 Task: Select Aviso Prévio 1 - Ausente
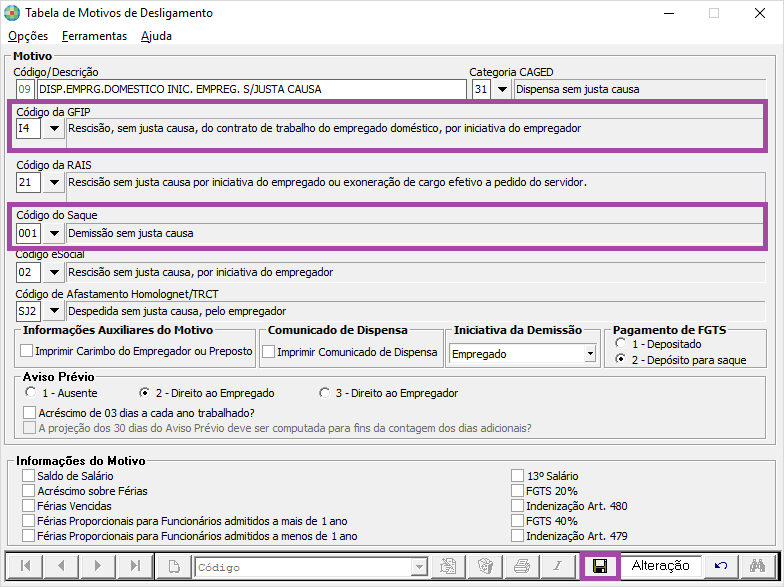click(x=30, y=392)
